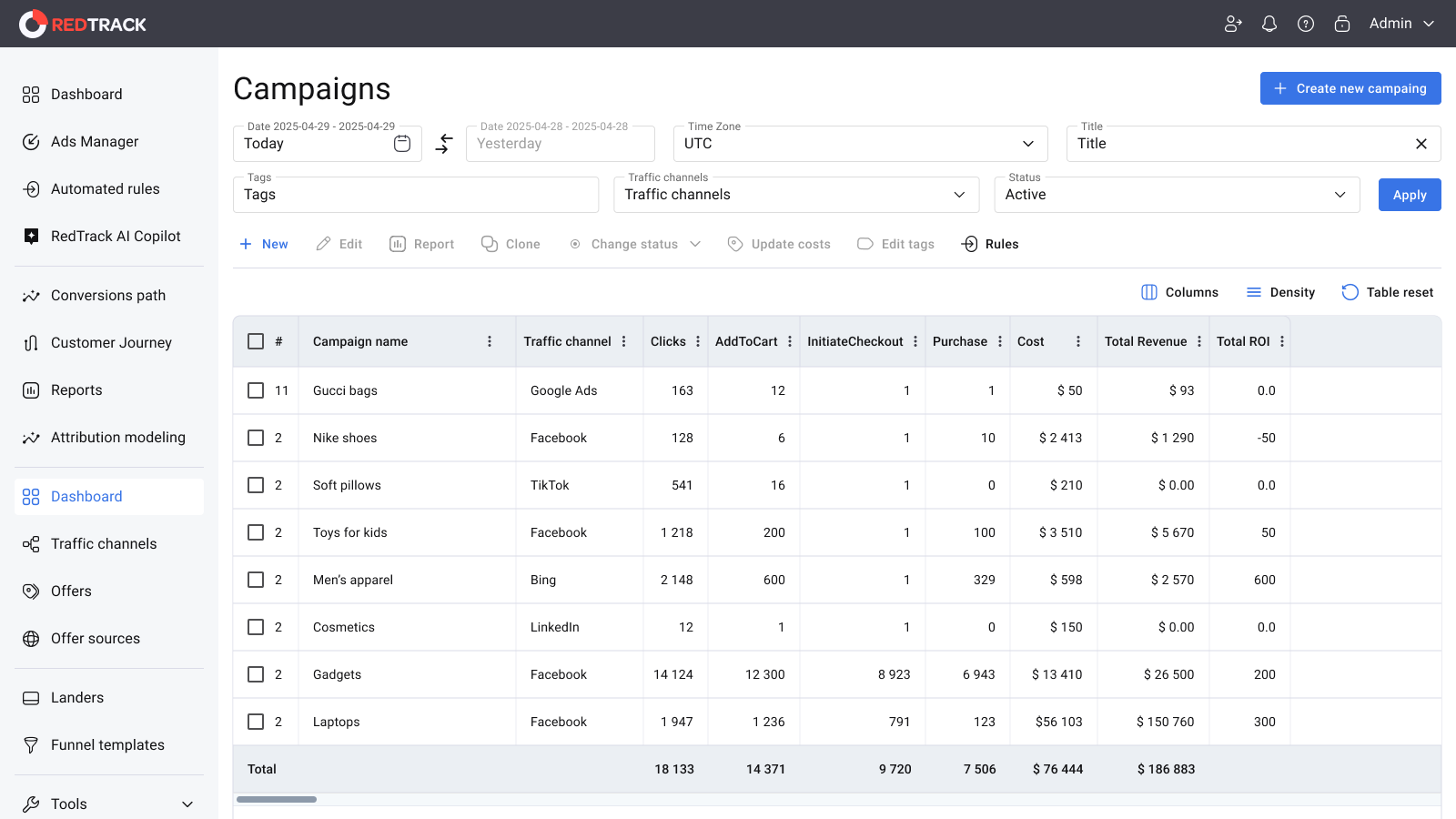Expand the Tools sidebar section
This screenshot has width=1456, height=819.
pos(109,804)
